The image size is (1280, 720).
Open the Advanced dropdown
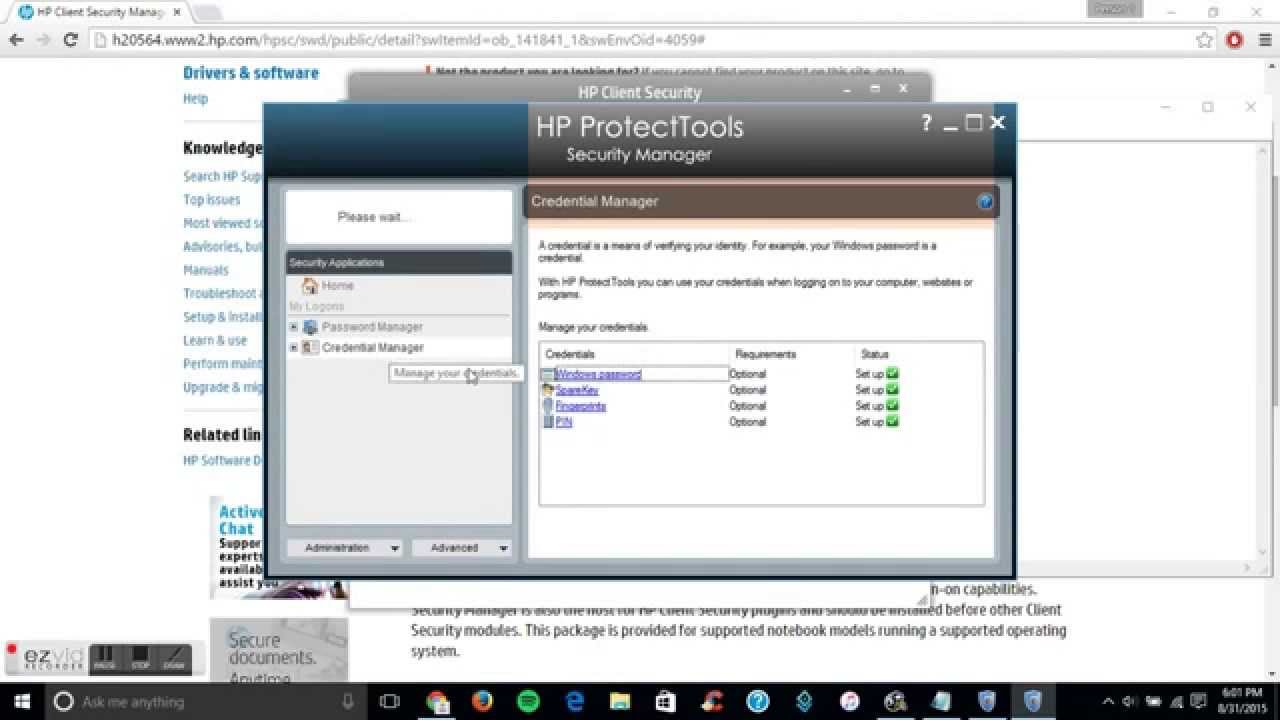(461, 548)
